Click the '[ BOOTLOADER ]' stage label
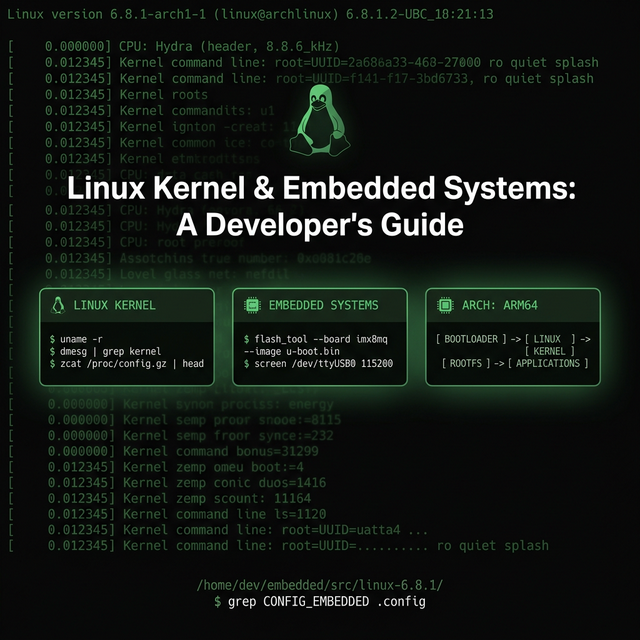This screenshot has width=640, height=640. coord(471,339)
